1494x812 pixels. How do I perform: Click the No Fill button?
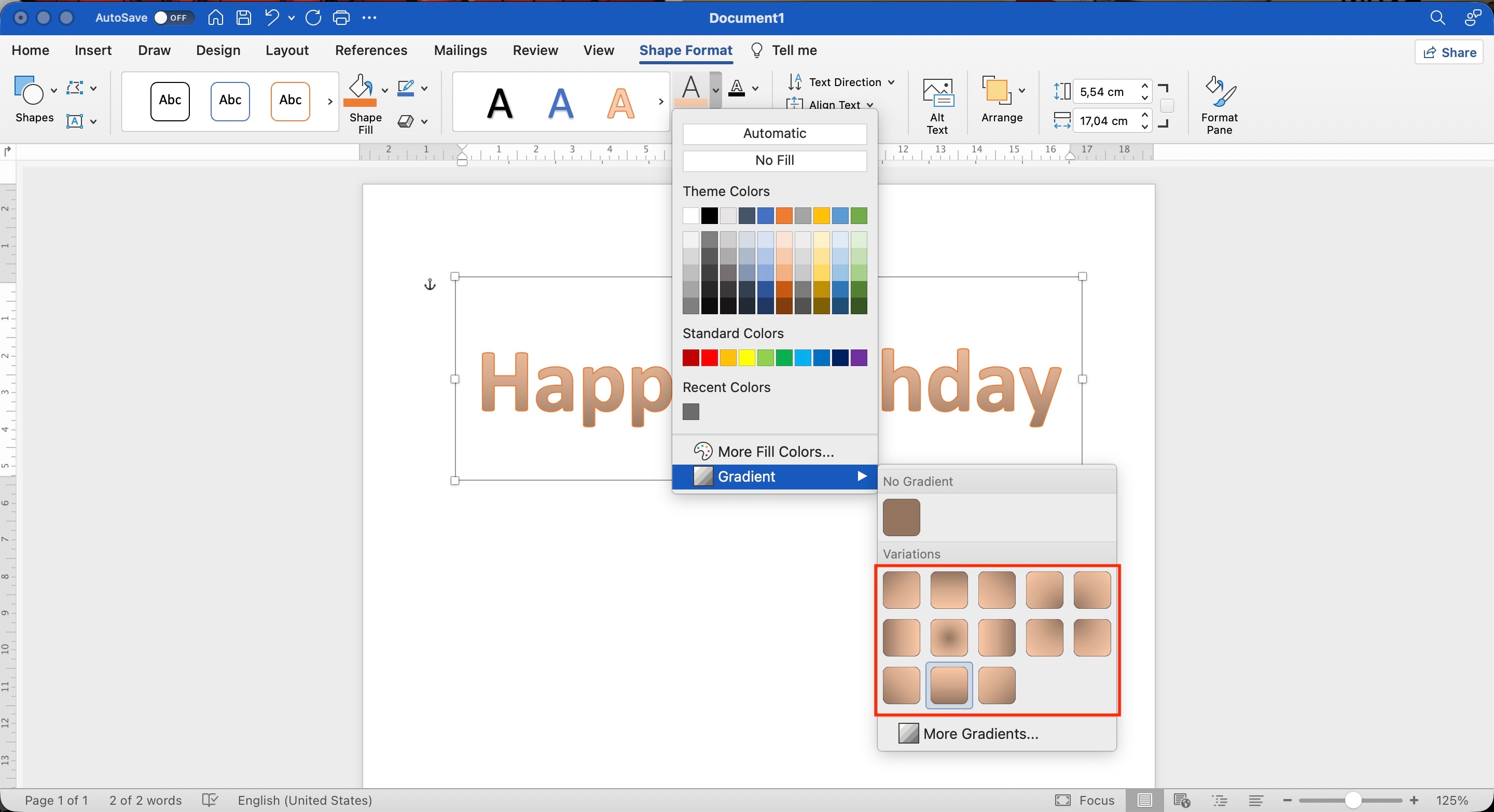pyautogui.click(x=774, y=161)
